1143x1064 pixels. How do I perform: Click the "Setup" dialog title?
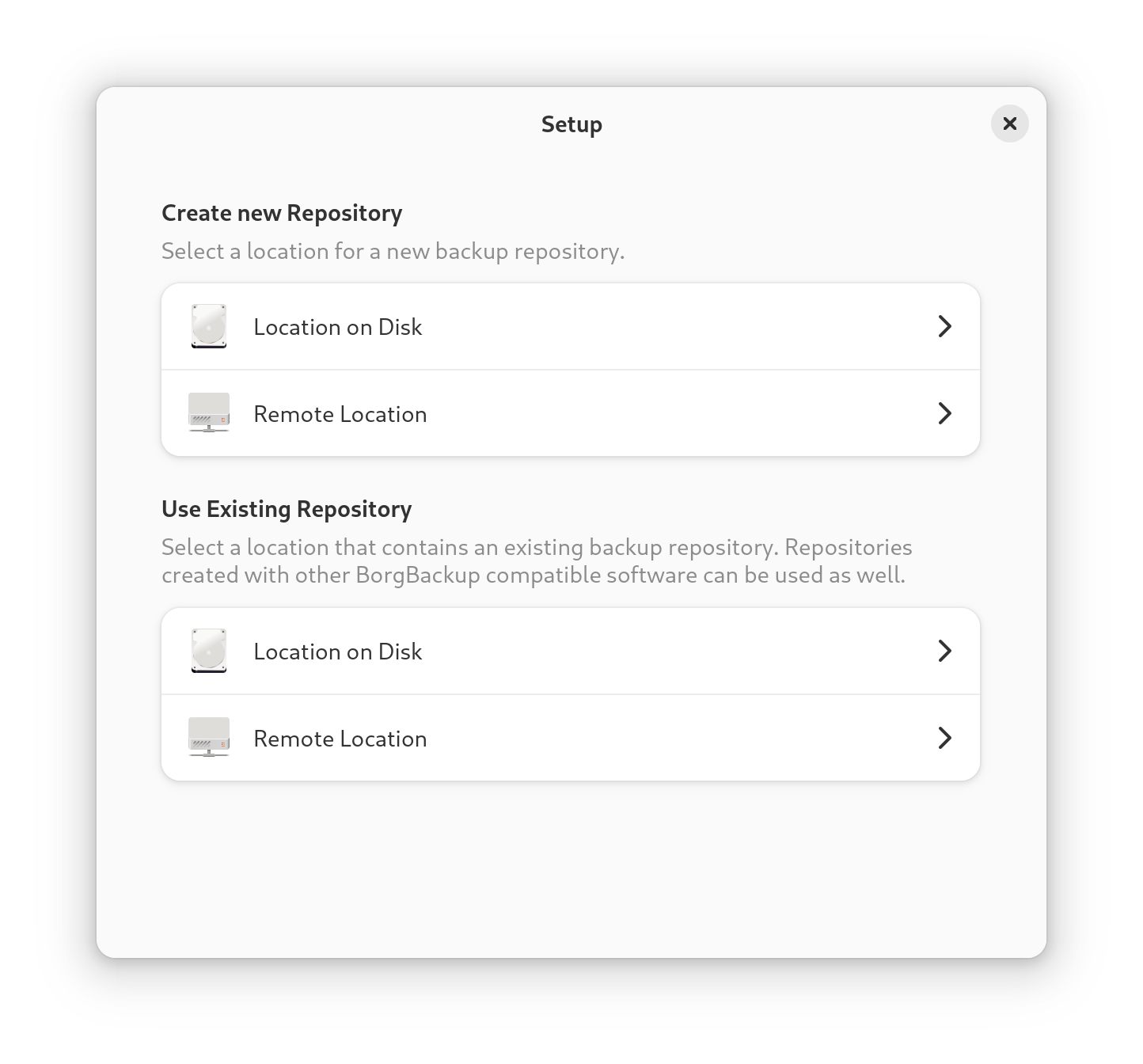pyautogui.click(x=571, y=124)
